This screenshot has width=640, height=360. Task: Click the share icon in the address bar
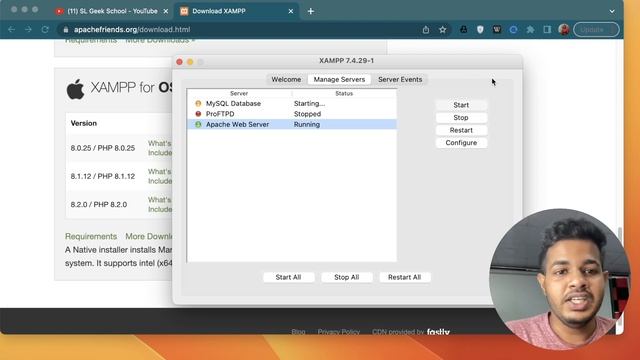(x=426, y=29)
